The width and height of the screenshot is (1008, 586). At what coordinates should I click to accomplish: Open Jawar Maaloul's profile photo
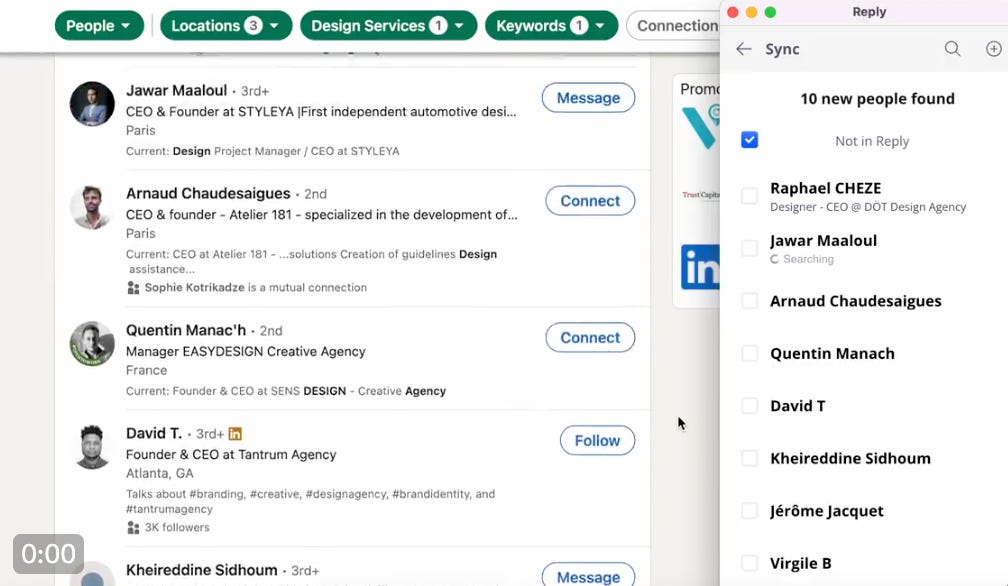point(92,103)
